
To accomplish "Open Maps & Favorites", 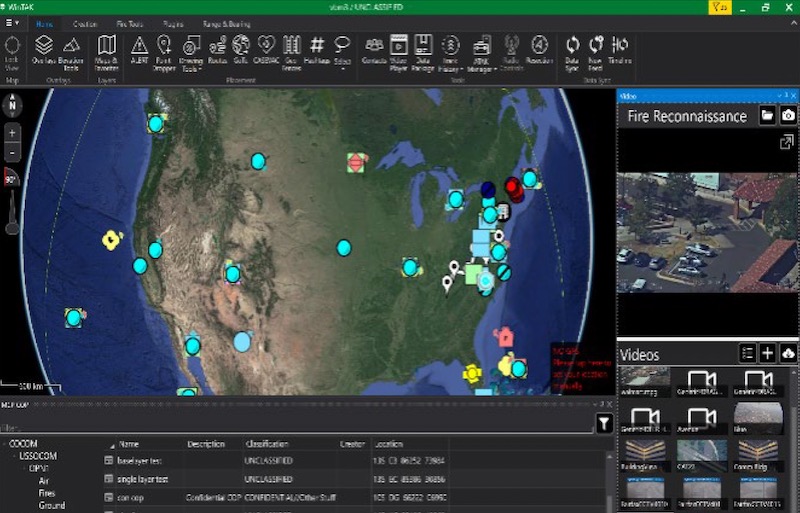I will 107,53.
